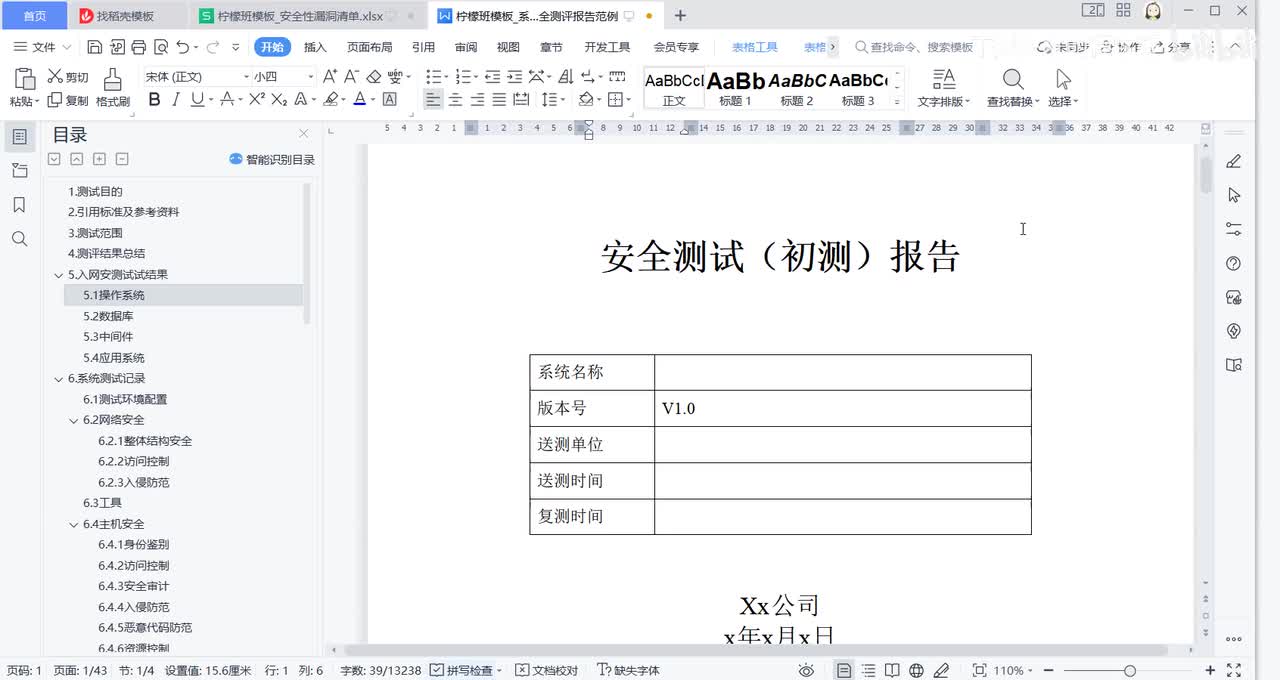
Task: Select align right paragraph button
Action: coord(477,99)
